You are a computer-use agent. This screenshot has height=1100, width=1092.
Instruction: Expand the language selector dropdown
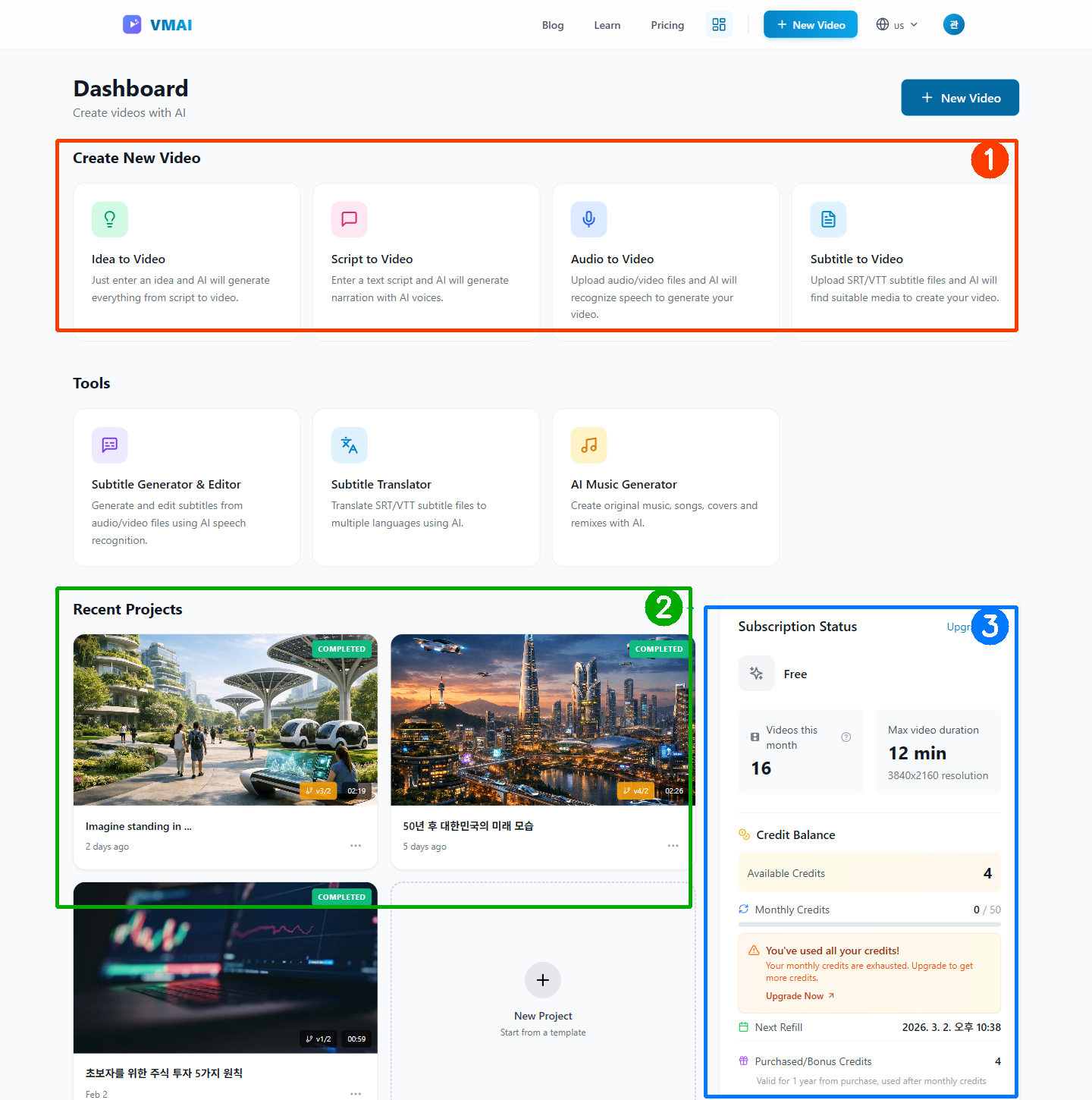[x=897, y=24]
